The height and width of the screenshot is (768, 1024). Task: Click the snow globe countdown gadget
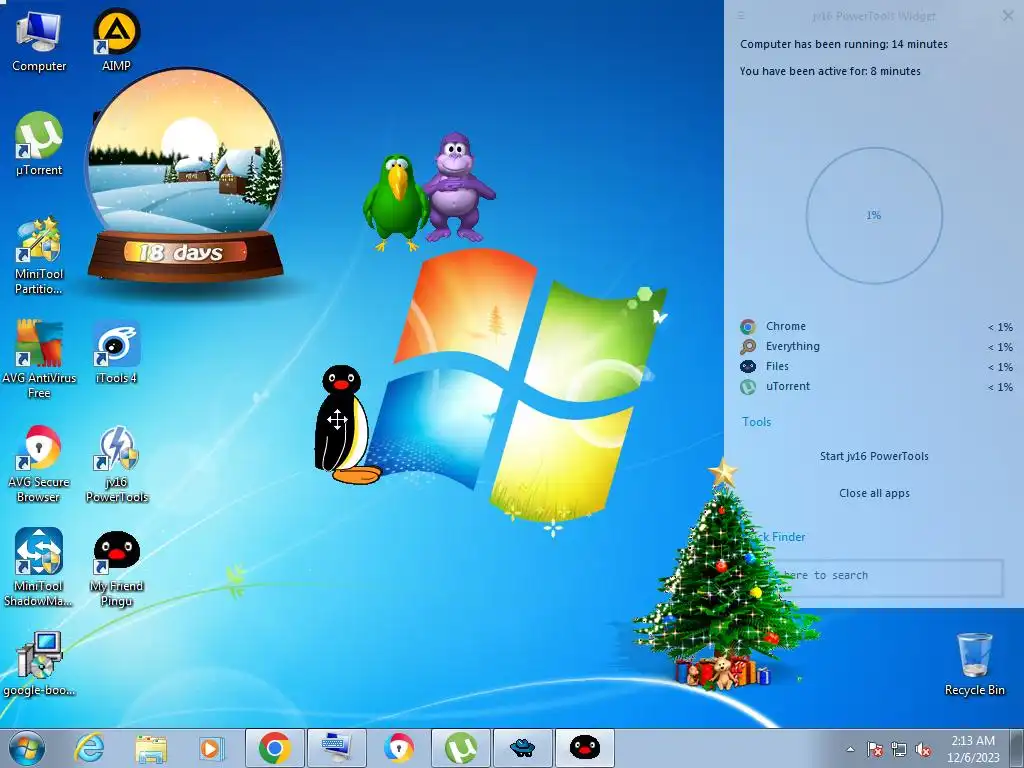185,176
